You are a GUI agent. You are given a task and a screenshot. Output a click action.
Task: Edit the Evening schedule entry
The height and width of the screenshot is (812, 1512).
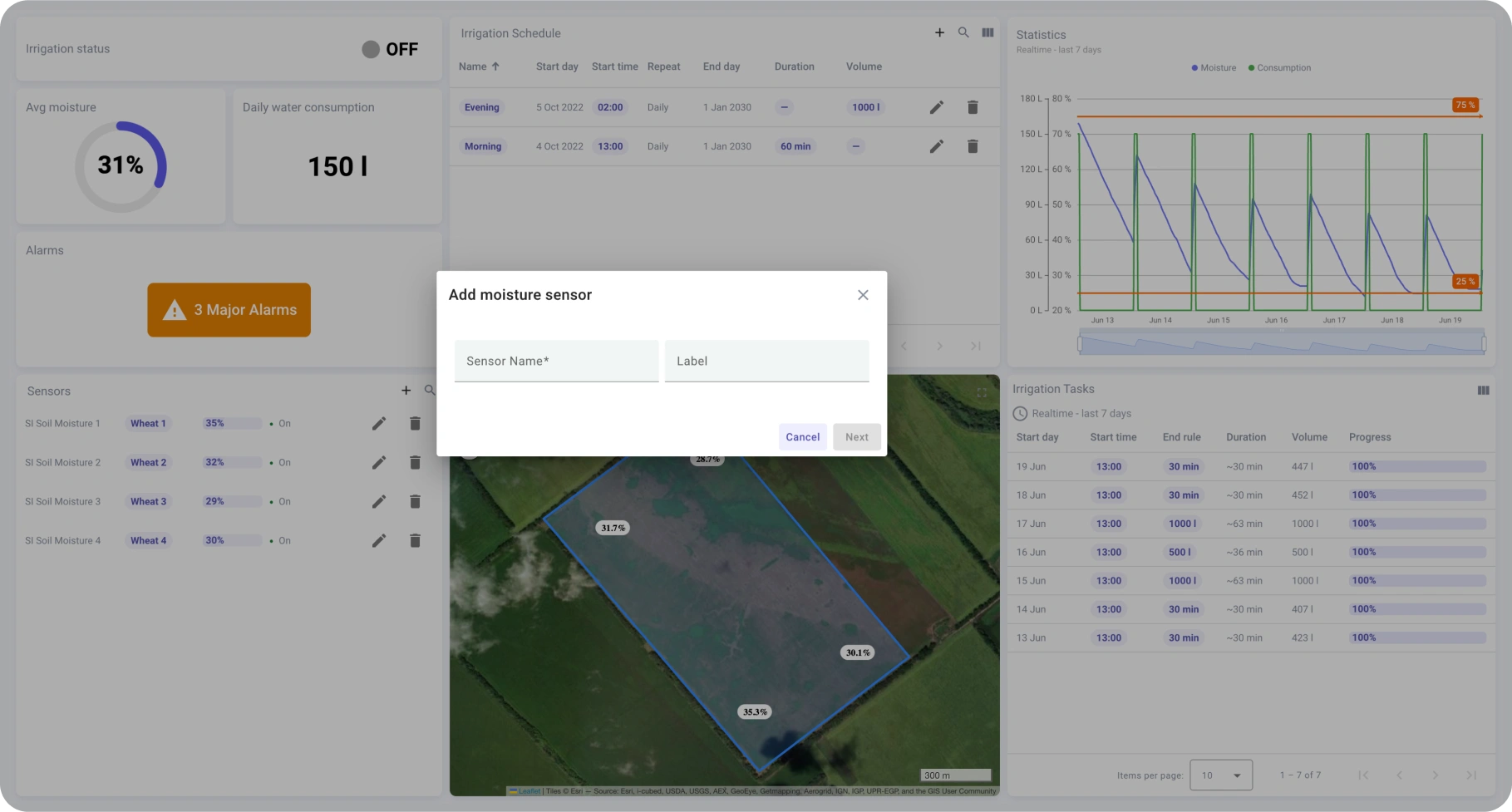point(936,107)
